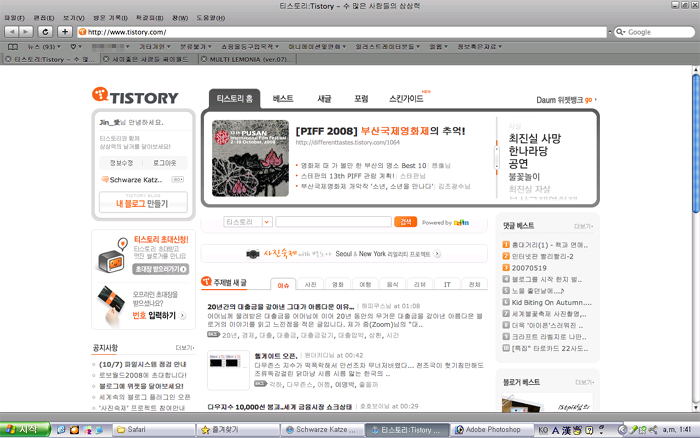700x438 pixels.
Task: Open the 보기(V) menu
Action: tap(73, 18)
